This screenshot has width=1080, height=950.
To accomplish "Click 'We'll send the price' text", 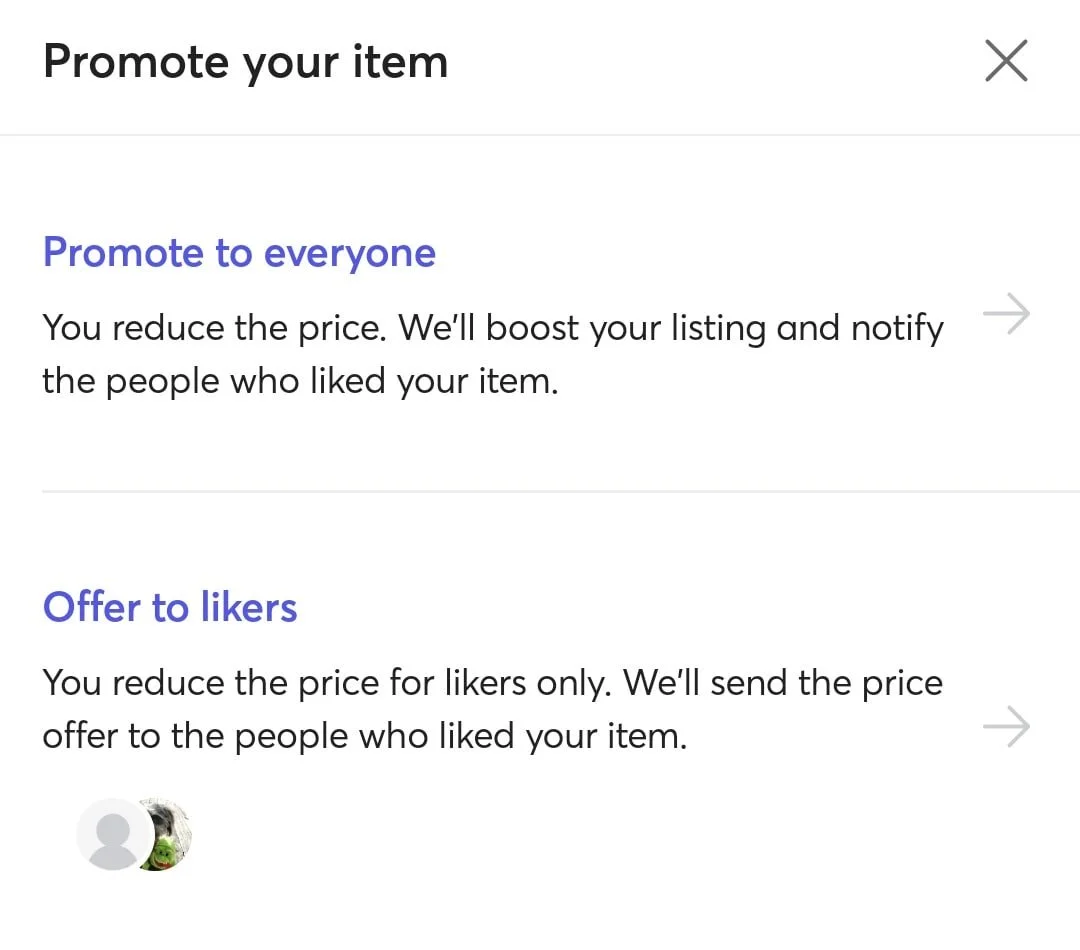I will tap(783, 683).
